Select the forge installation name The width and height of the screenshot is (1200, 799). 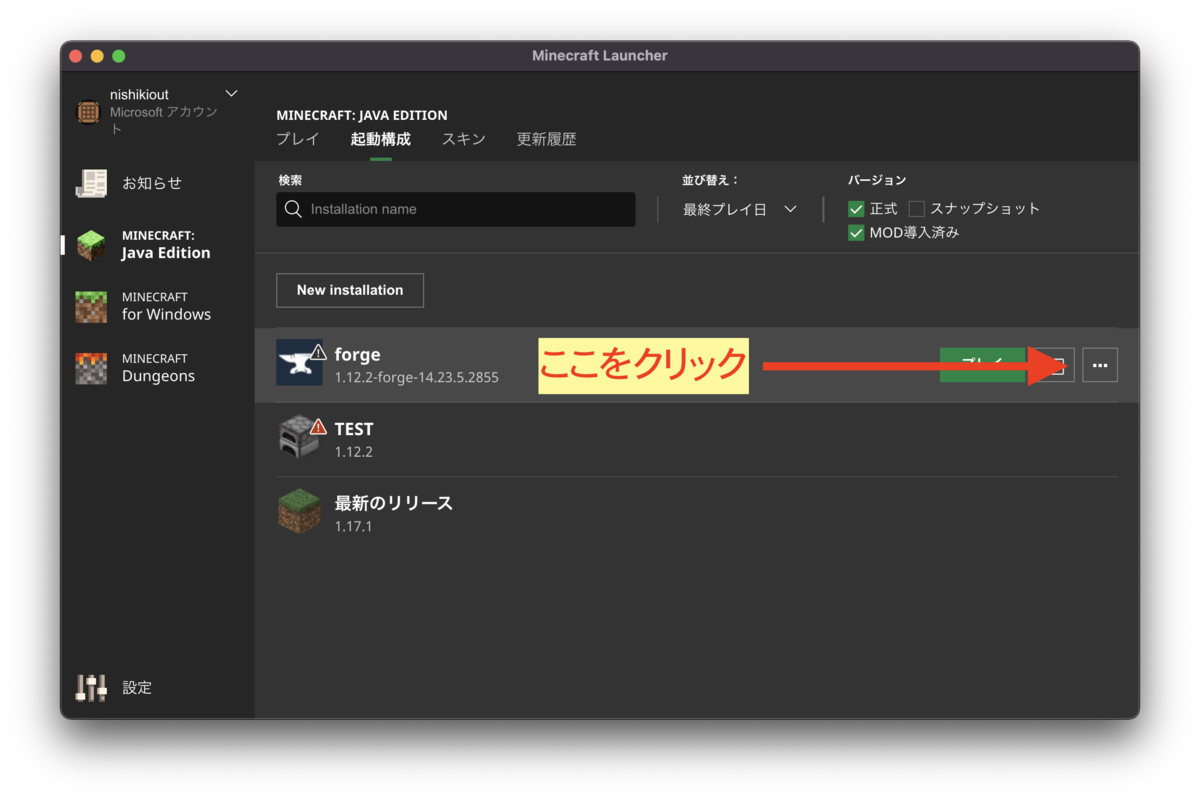(357, 355)
